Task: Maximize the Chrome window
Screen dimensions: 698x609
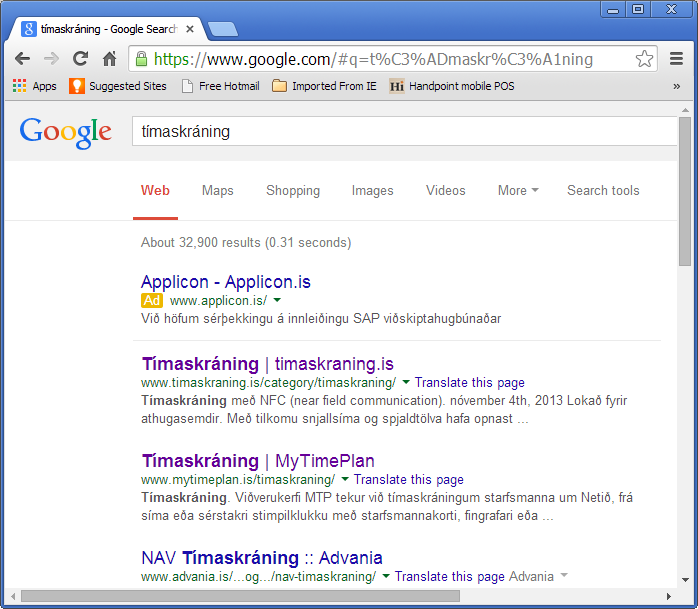Action: 638,9
